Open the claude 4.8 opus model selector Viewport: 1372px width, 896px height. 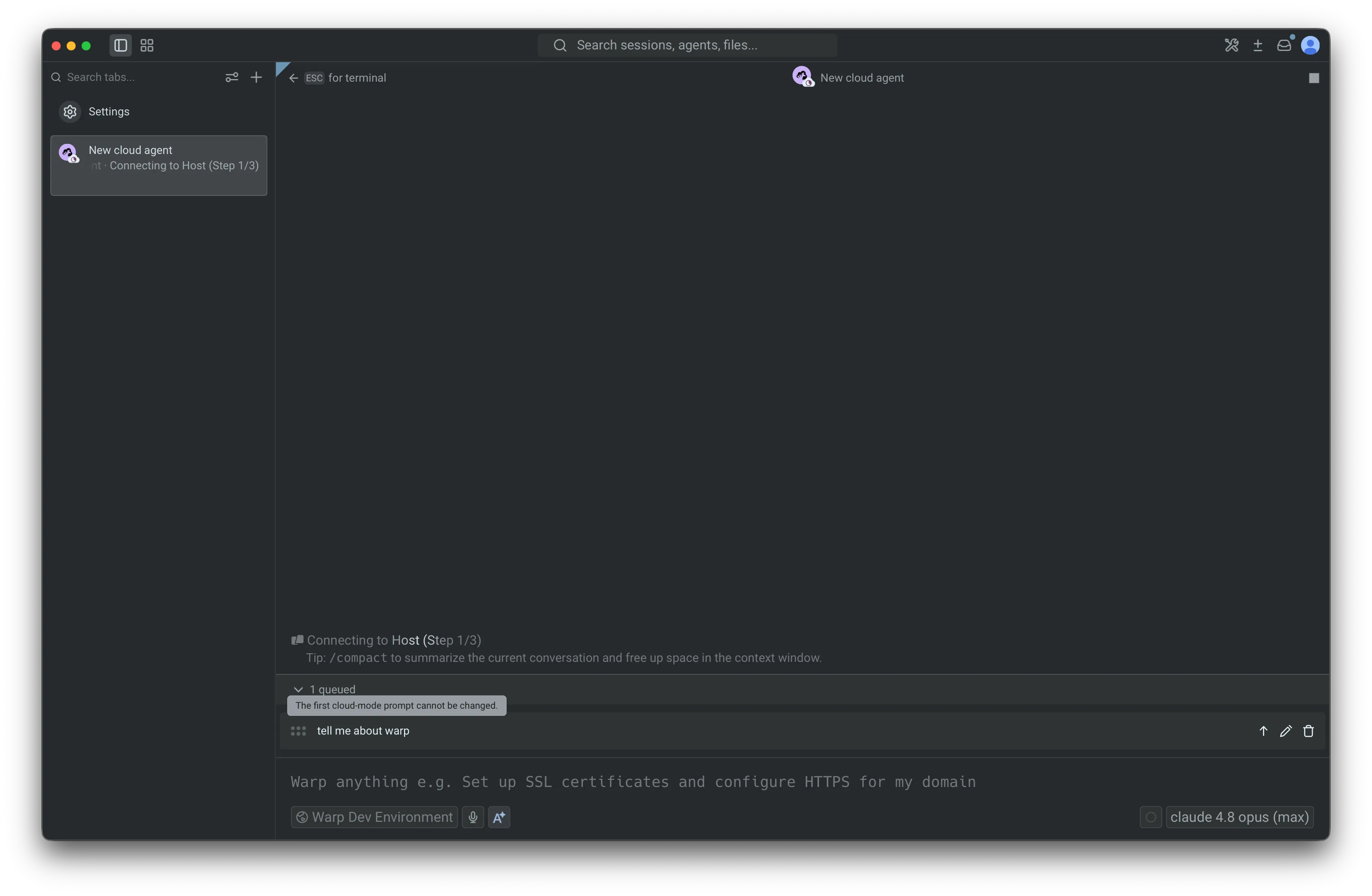[x=1239, y=817]
